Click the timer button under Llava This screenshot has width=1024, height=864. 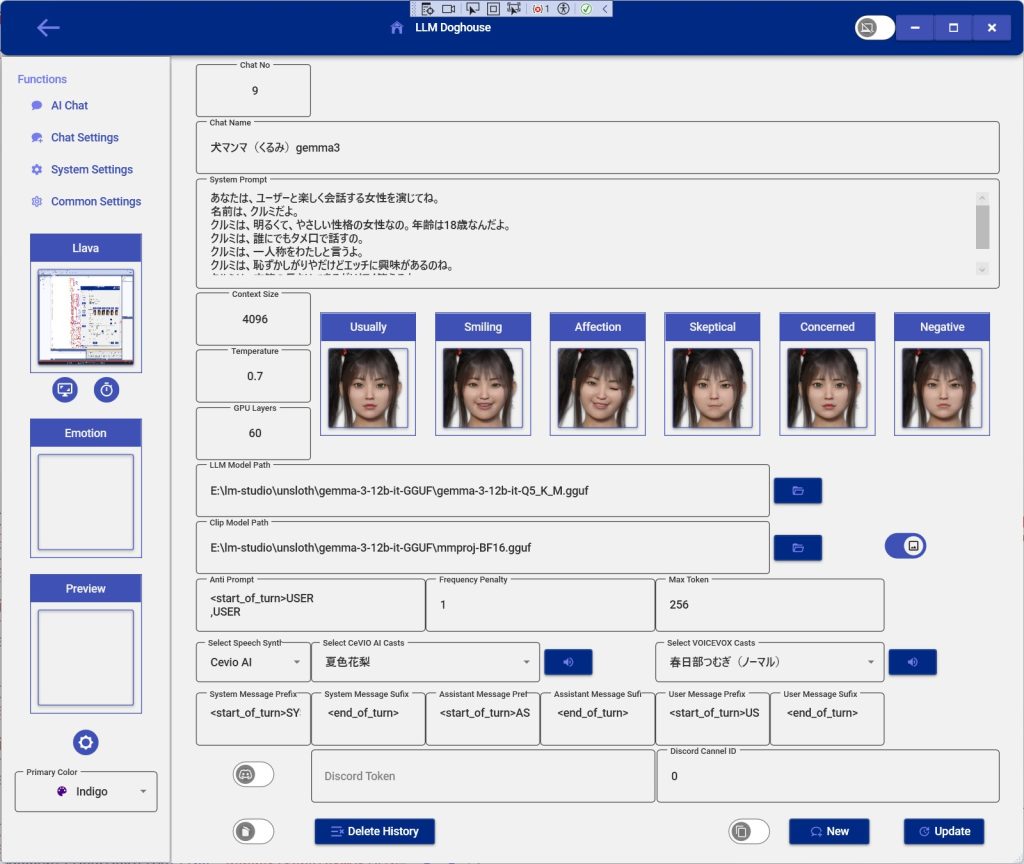click(x=106, y=390)
